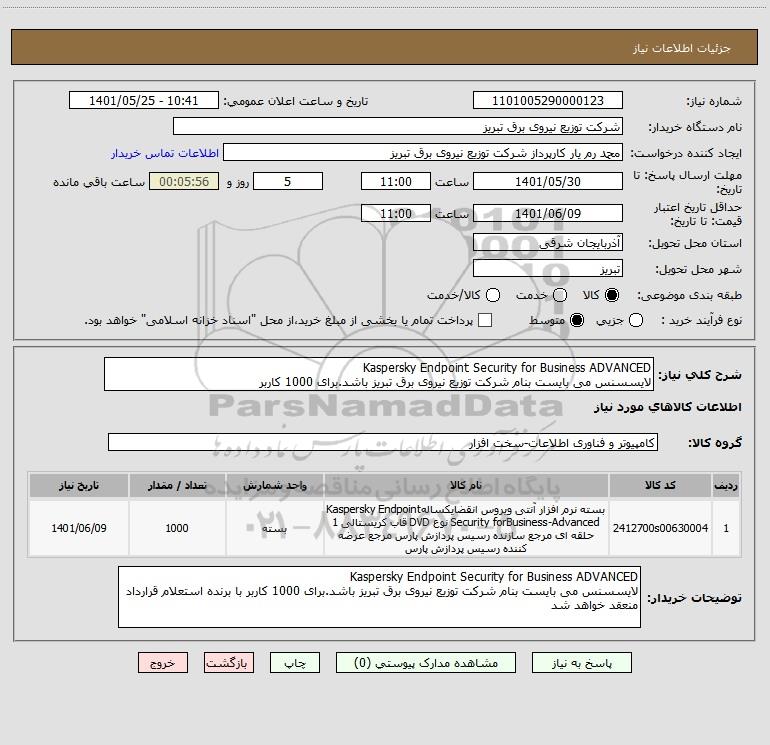Click price validity date field 1401/06/09
The width and height of the screenshot is (770, 745).
pos(548,214)
